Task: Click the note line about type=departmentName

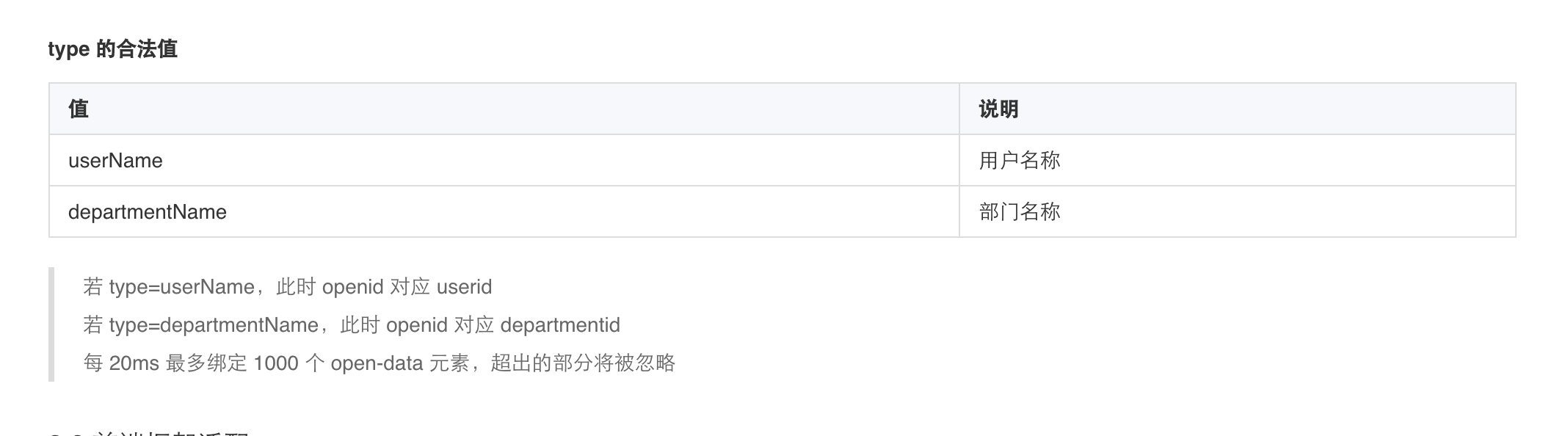Action: click(352, 324)
